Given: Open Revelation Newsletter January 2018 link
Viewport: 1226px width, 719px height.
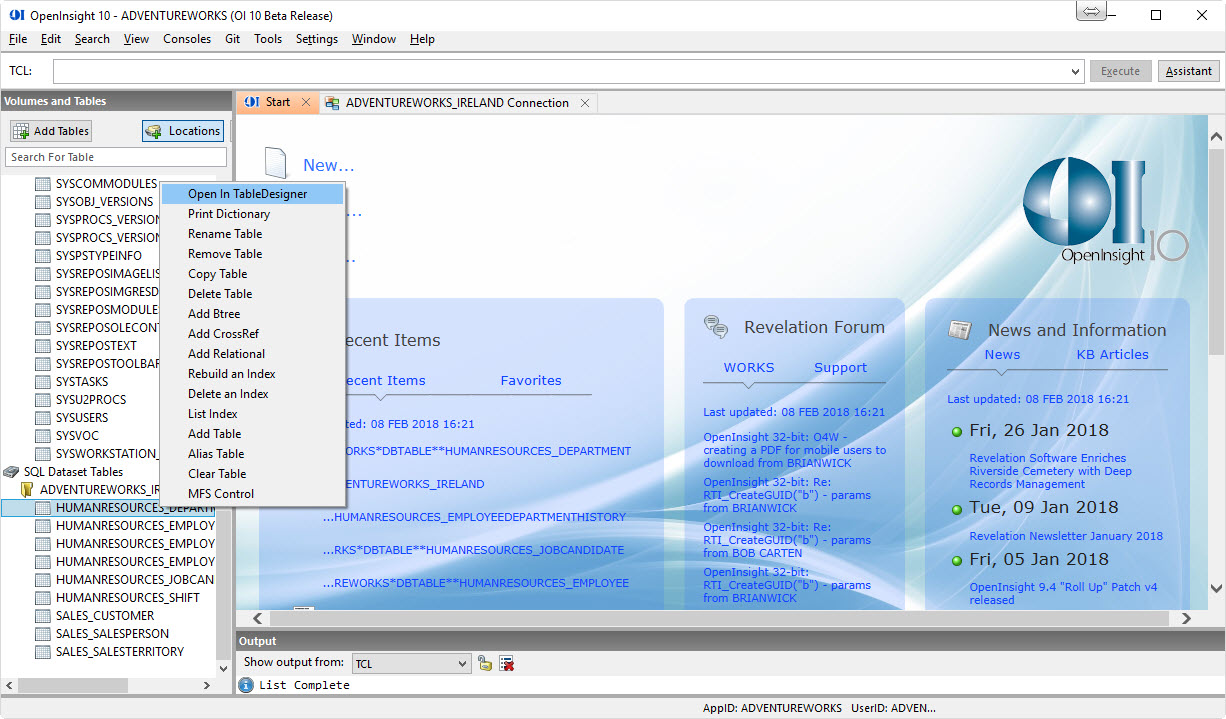Looking at the screenshot, I should (x=1066, y=536).
